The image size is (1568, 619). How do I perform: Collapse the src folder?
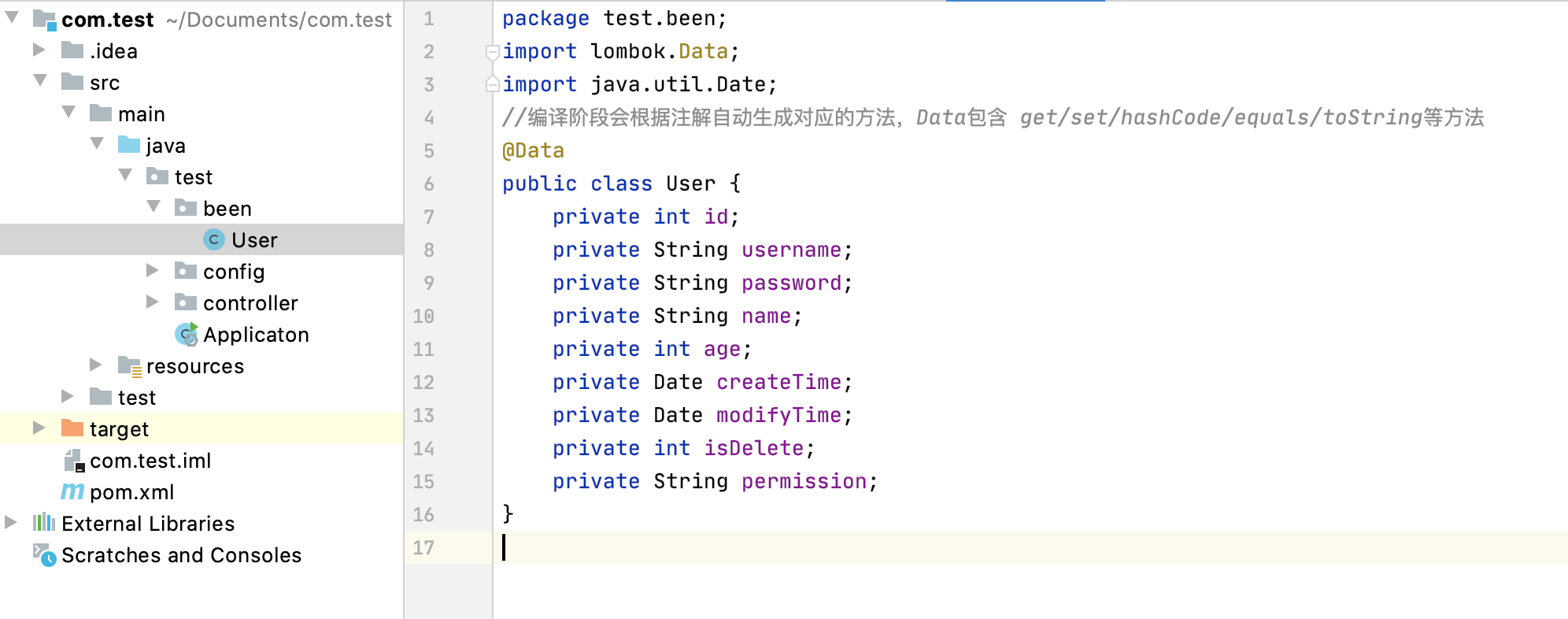pyautogui.click(x=40, y=81)
